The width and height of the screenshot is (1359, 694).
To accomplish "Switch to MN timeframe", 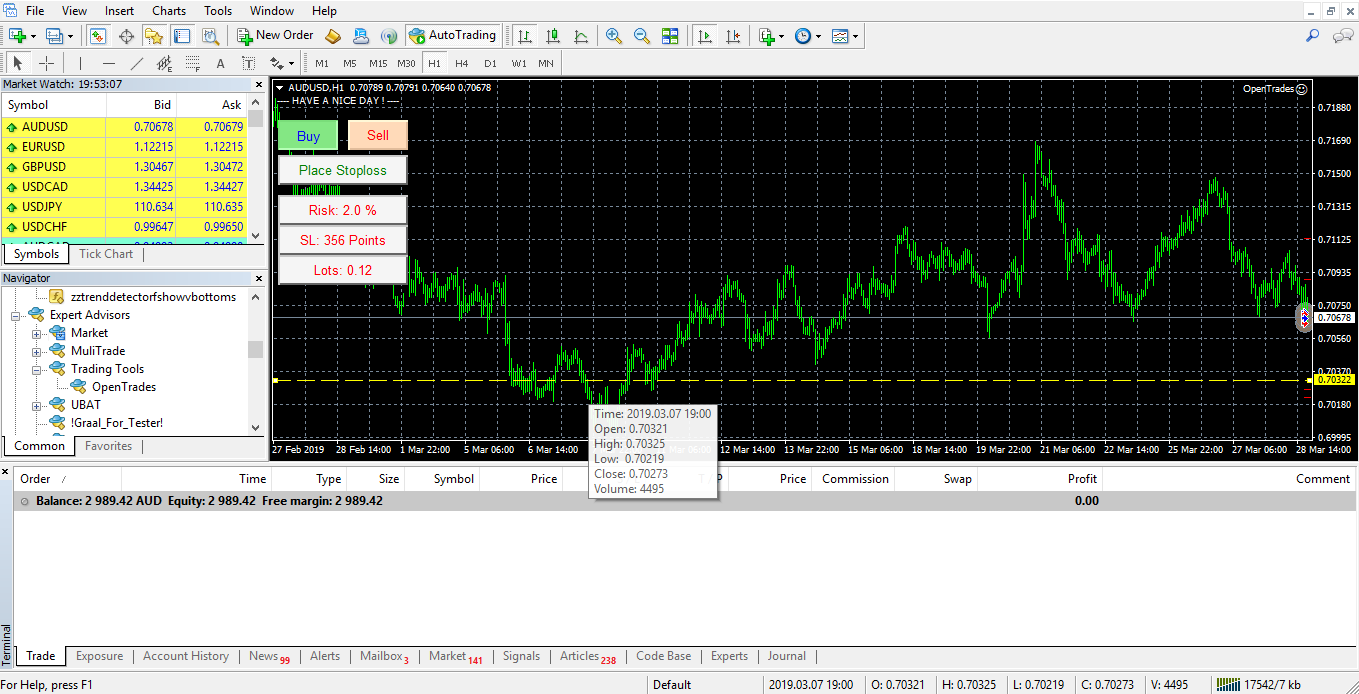I will point(546,63).
